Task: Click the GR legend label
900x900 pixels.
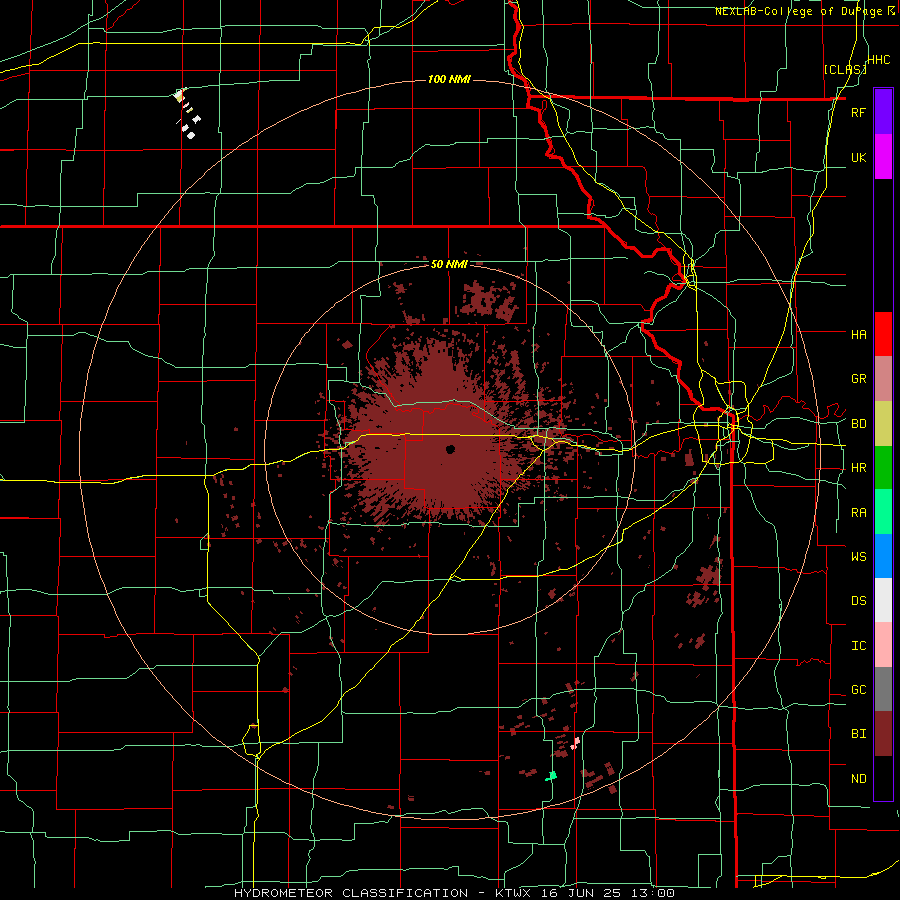Action: tap(858, 379)
